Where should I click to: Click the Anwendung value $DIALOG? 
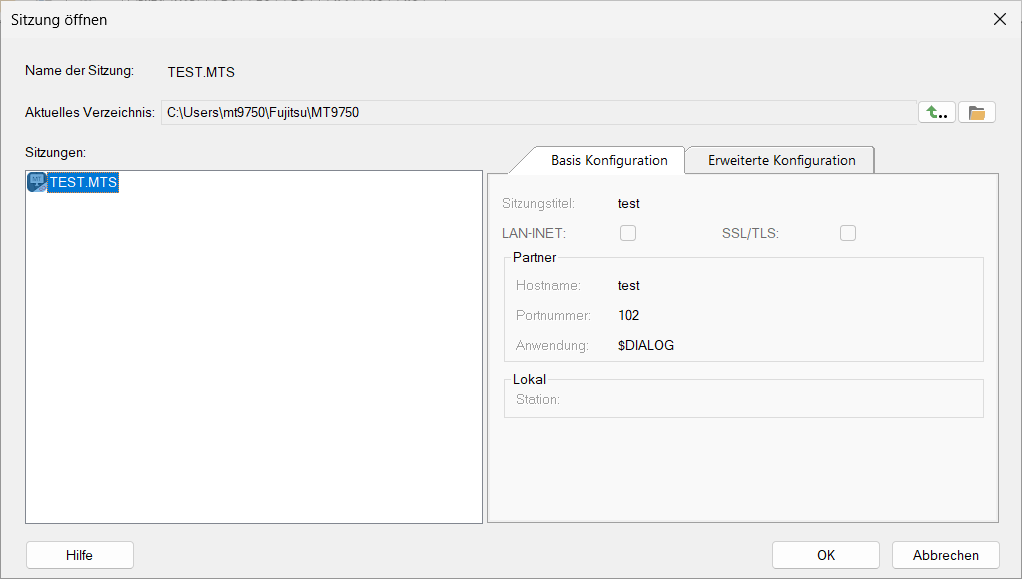pos(646,346)
